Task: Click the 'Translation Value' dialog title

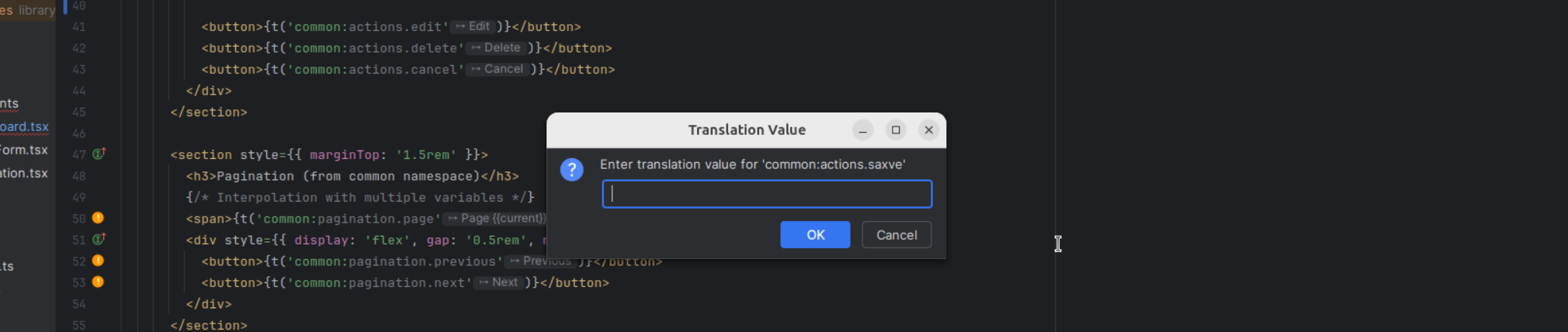Action: (747, 130)
